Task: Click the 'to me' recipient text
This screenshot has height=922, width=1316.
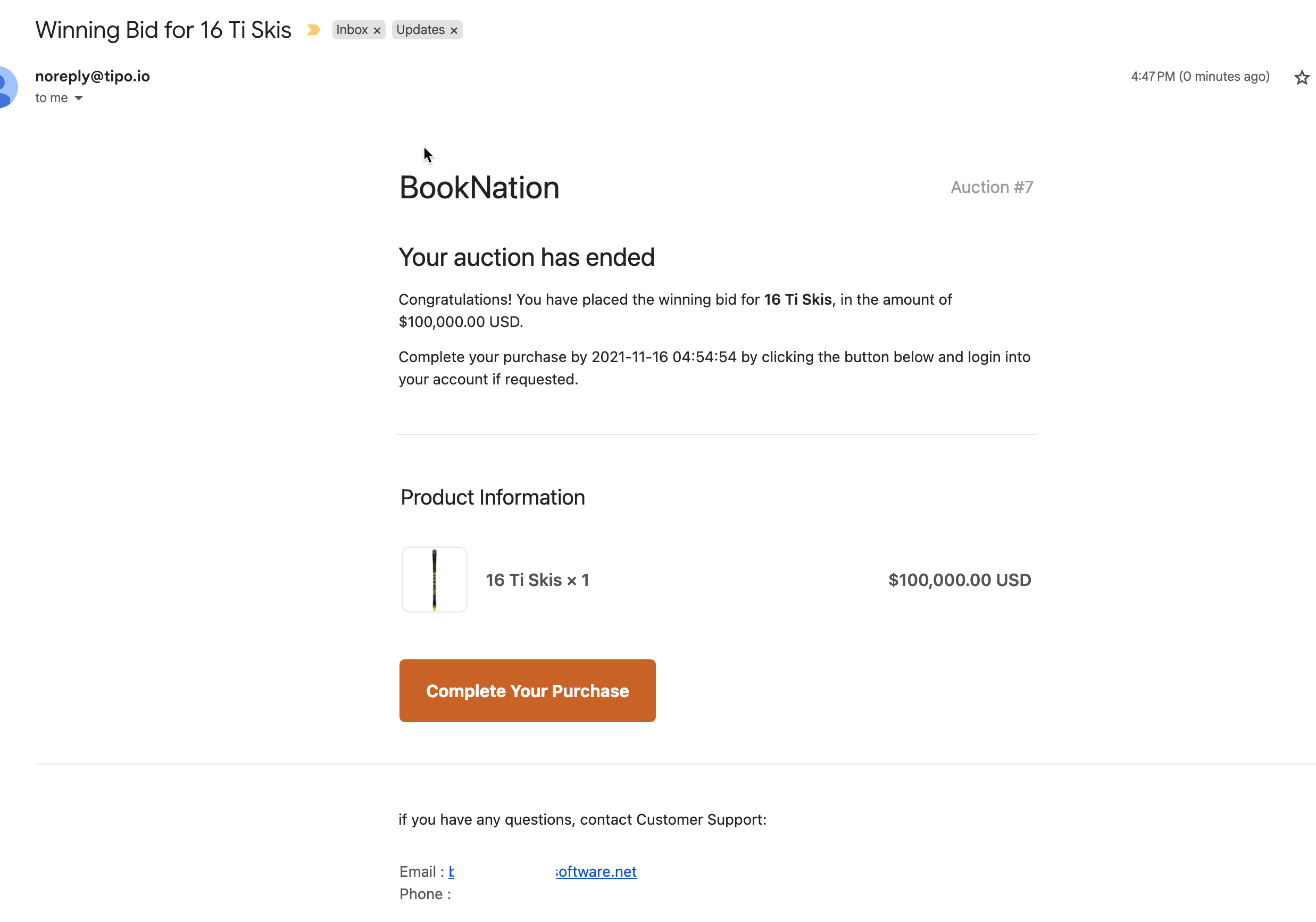Action: click(x=51, y=98)
